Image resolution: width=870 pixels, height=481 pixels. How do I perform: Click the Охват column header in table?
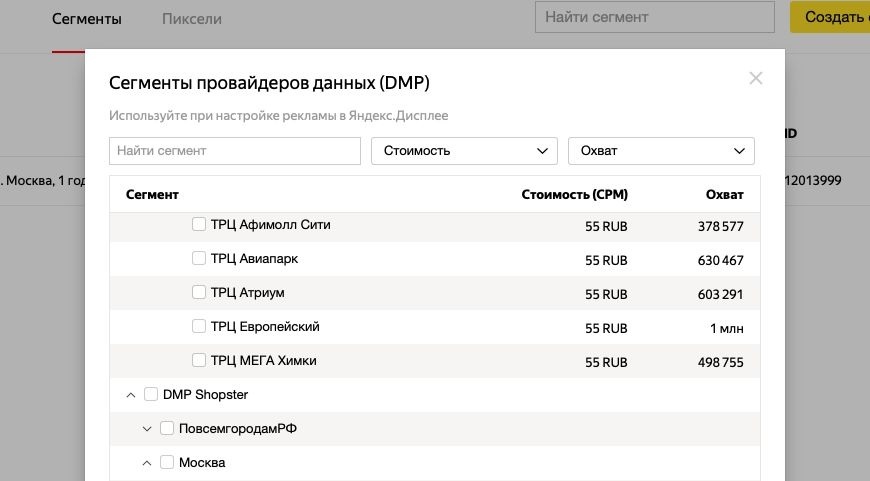click(x=724, y=195)
